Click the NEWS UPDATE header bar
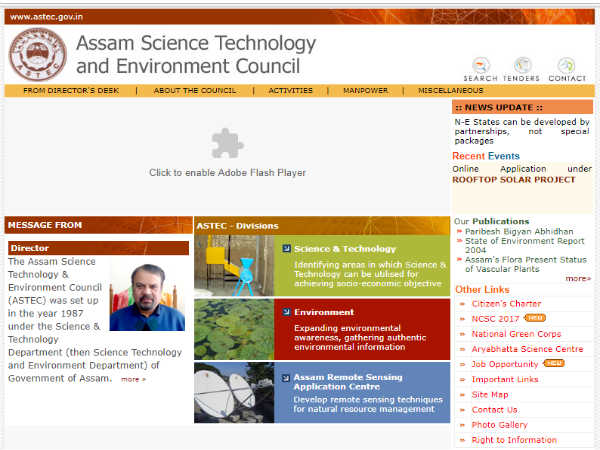This screenshot has width=600, height=450. [522, 107]
